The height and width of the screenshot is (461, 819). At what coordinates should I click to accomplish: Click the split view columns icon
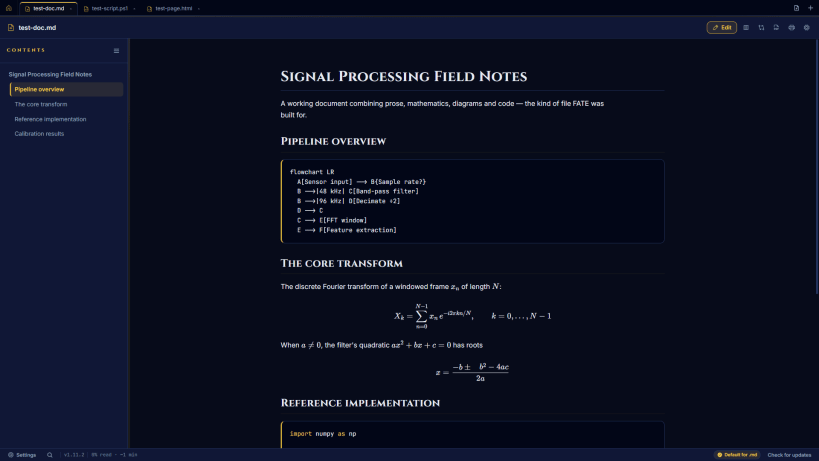[x=746, y=28]
